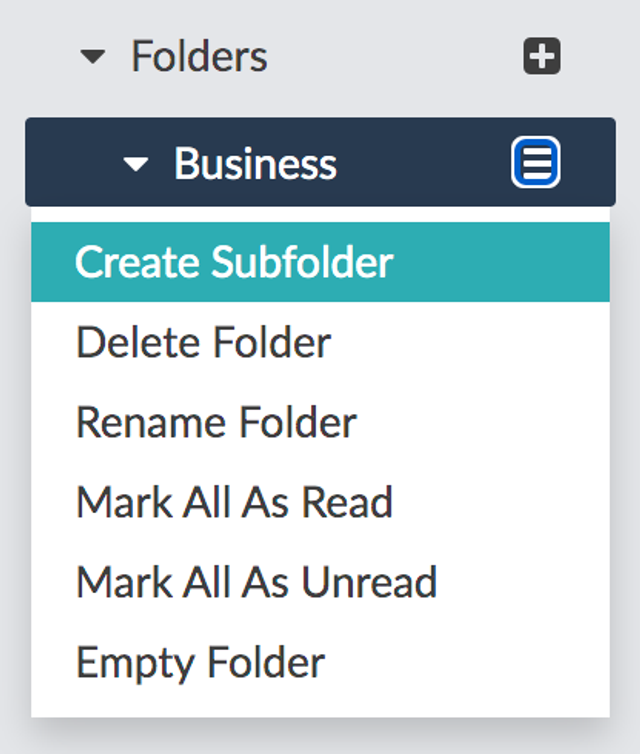This screenshot has height=754, width=640.
Task: Click the white caret beside Business
Action: (x=136, y=164)
